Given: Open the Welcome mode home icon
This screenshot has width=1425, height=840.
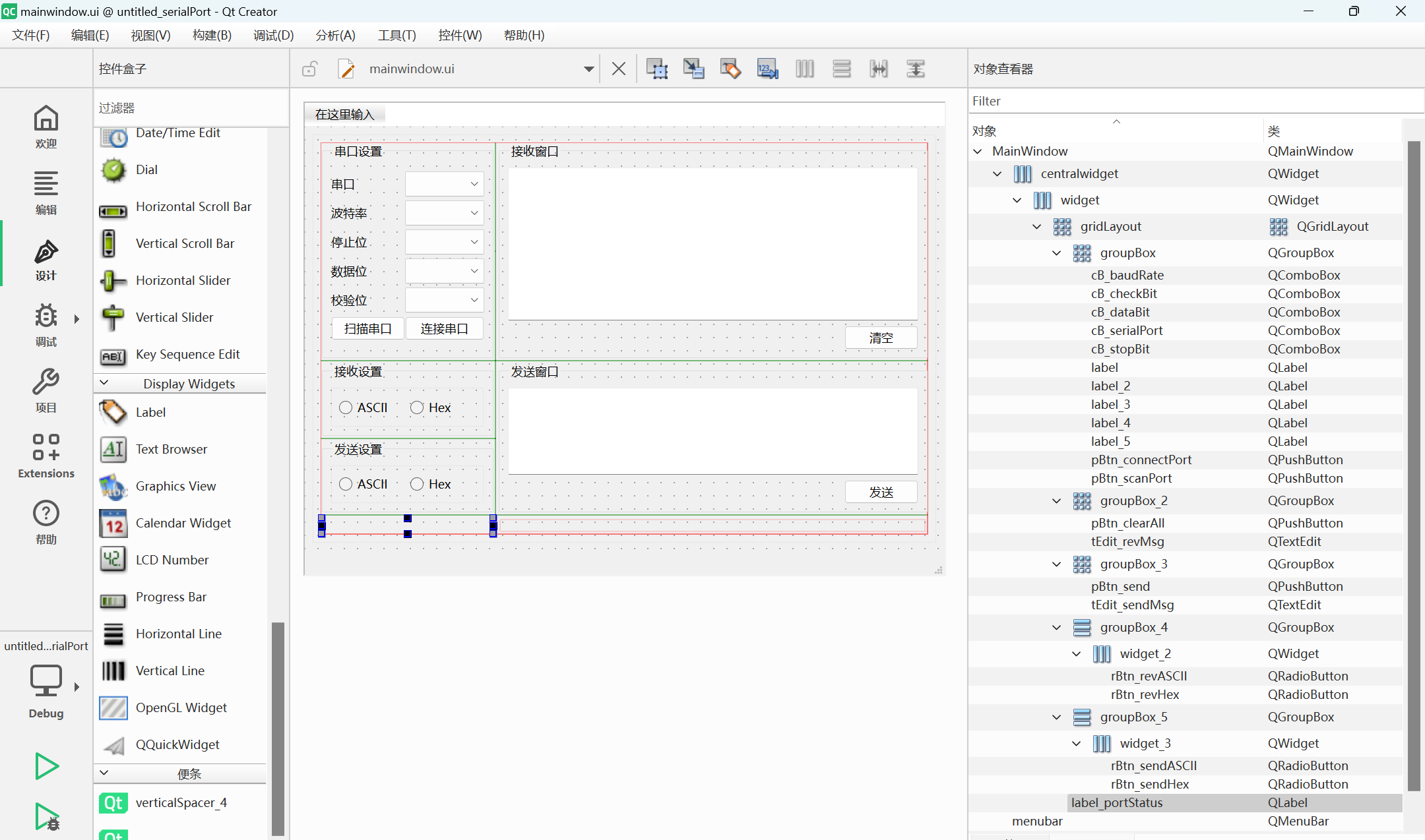Looking at the screenshot, I should (x=46, y=127).
